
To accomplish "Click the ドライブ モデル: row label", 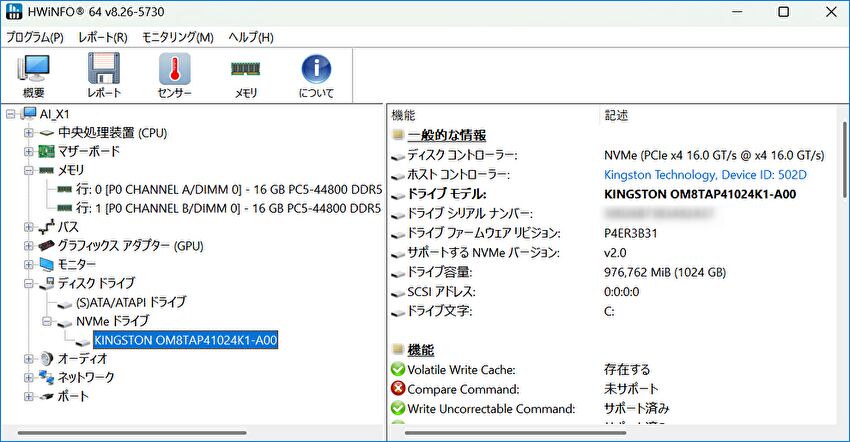I will tap(447, 194).
